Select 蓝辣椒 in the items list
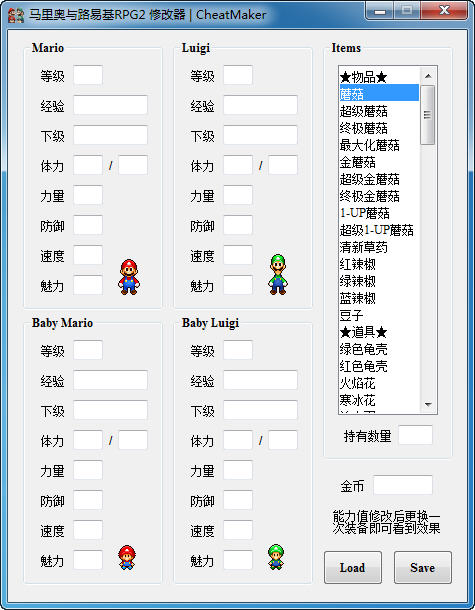The width and height of the screenshot is (475, 610). (379, 298)
